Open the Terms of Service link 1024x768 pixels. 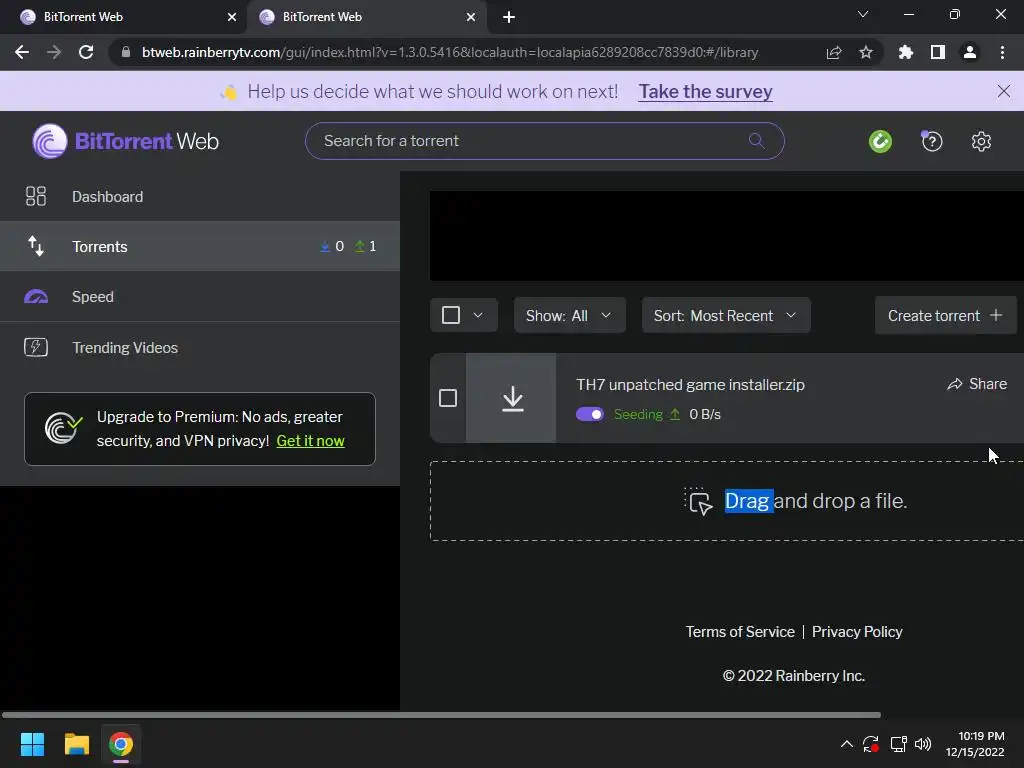[x=740, y=632]
